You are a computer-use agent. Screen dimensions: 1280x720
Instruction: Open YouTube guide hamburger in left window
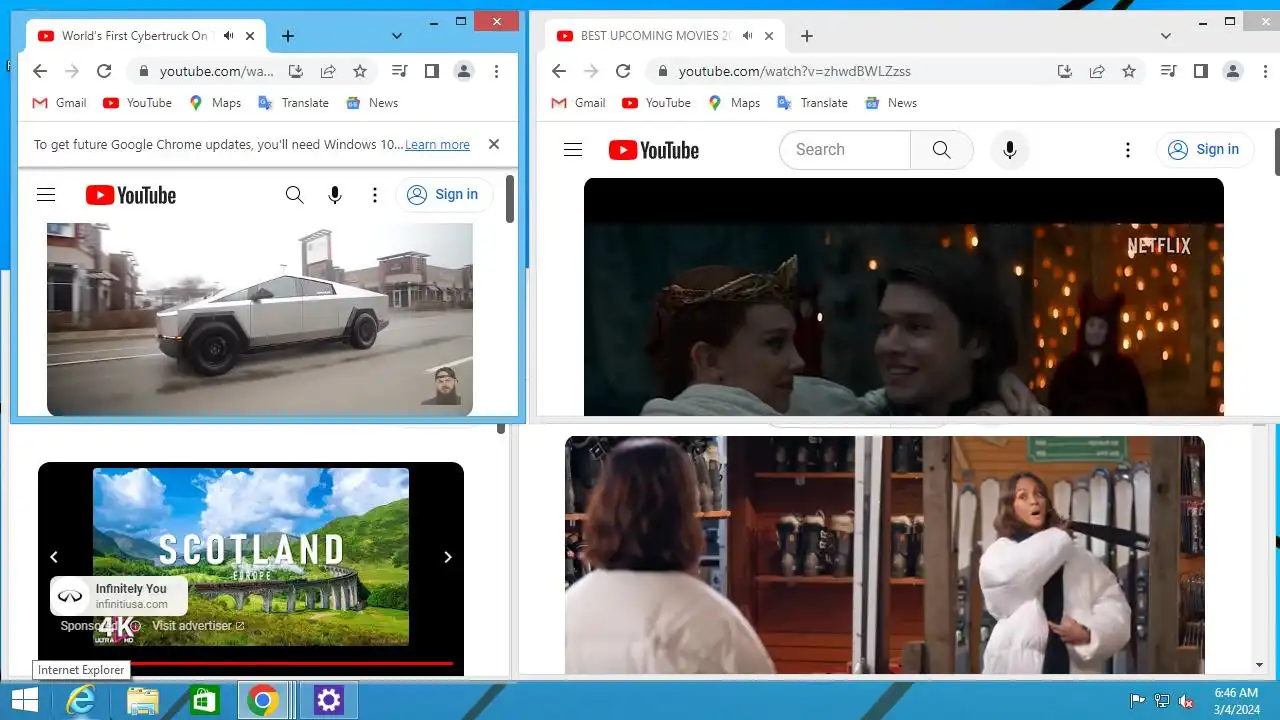click(46, 195)
